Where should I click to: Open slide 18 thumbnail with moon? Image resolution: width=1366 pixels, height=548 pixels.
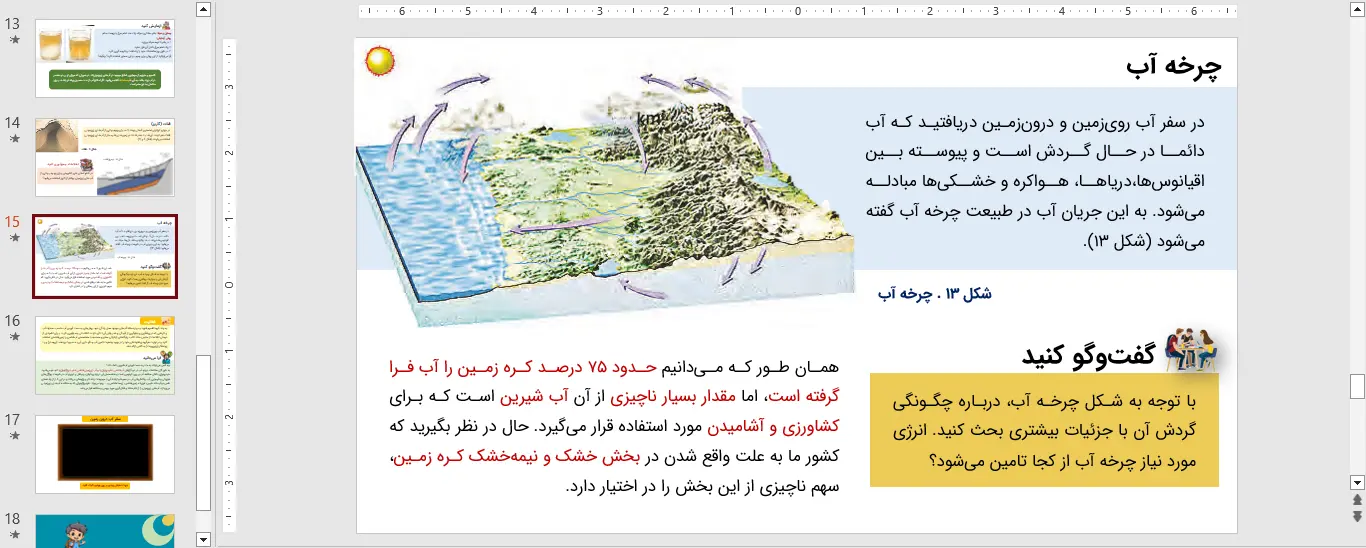click(105, 531)
